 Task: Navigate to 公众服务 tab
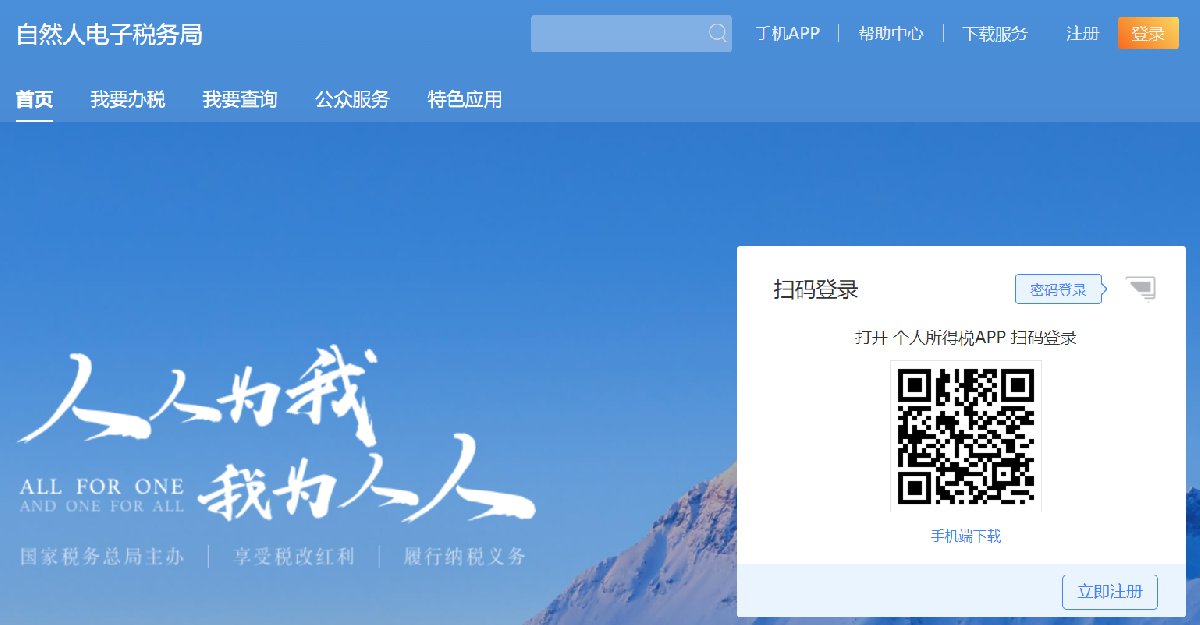[x=352, y=100]
